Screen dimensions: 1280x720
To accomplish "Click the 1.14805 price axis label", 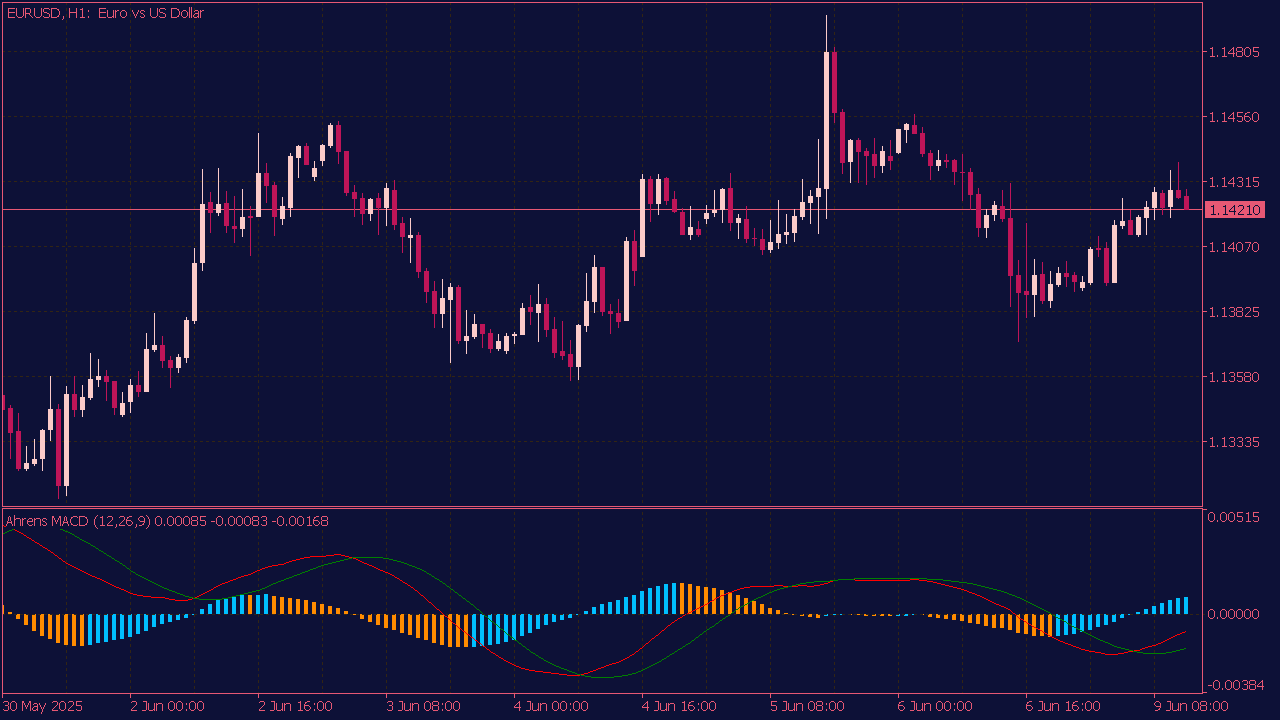I will tap(1233, 52).
